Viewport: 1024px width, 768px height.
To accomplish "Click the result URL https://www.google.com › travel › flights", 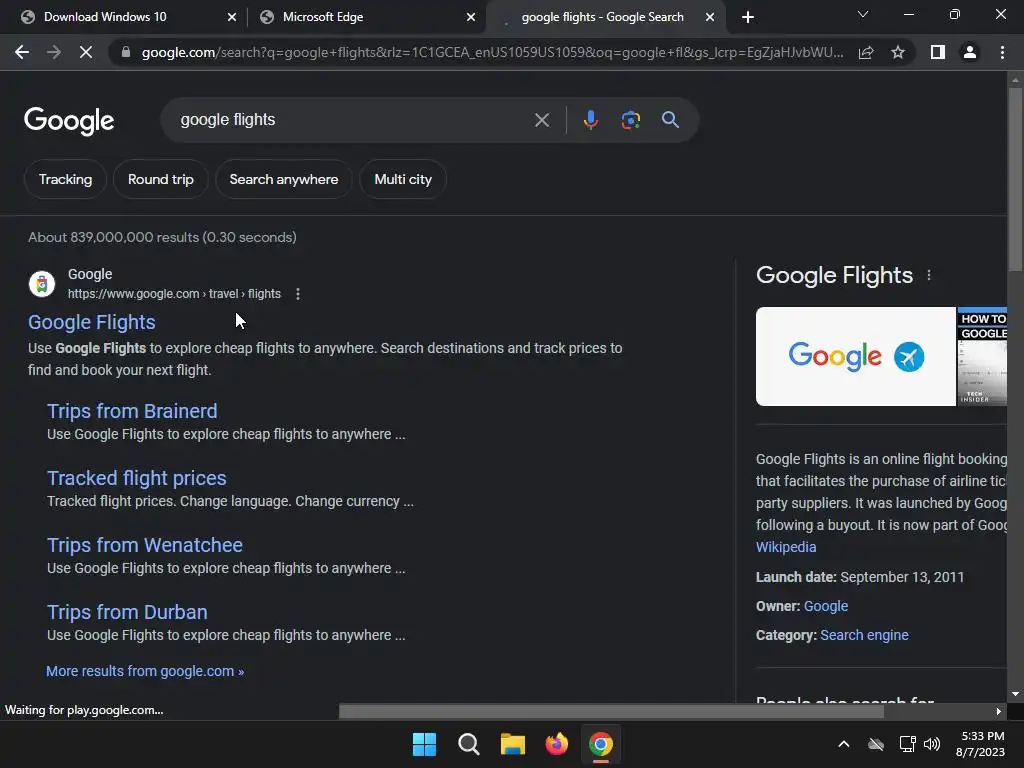I will click(x=174, y=294).
